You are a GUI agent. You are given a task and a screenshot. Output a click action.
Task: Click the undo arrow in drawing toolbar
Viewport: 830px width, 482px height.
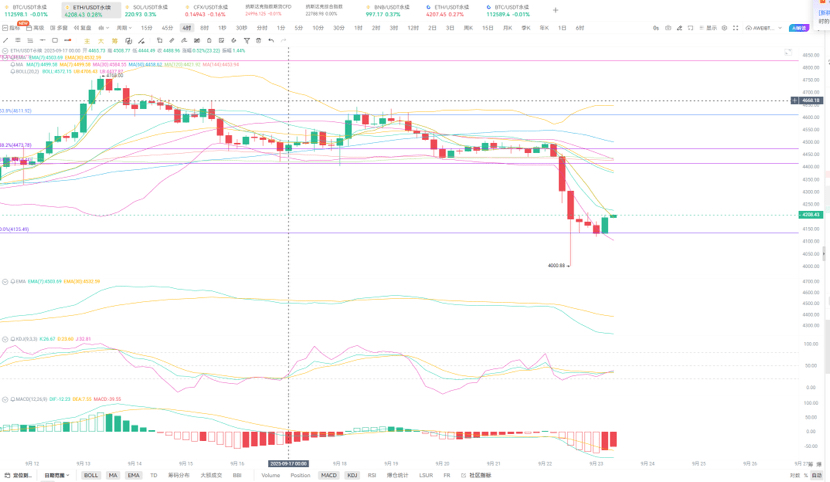pyautogui.click(x=271, y=41)
